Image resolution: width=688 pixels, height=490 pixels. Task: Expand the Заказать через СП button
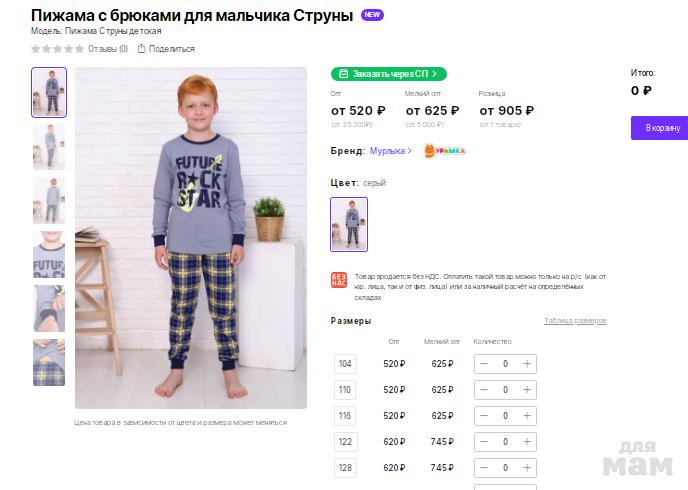389,74
